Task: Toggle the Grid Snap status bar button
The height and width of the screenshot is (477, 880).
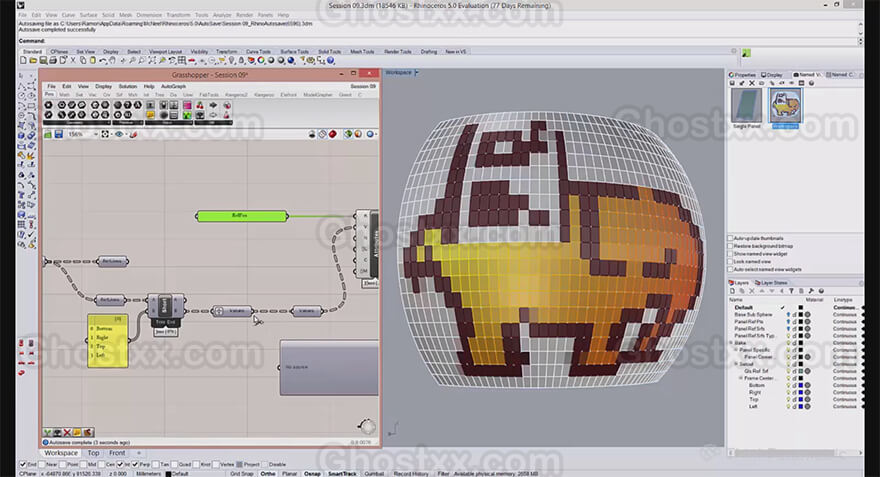Action: 242,474
